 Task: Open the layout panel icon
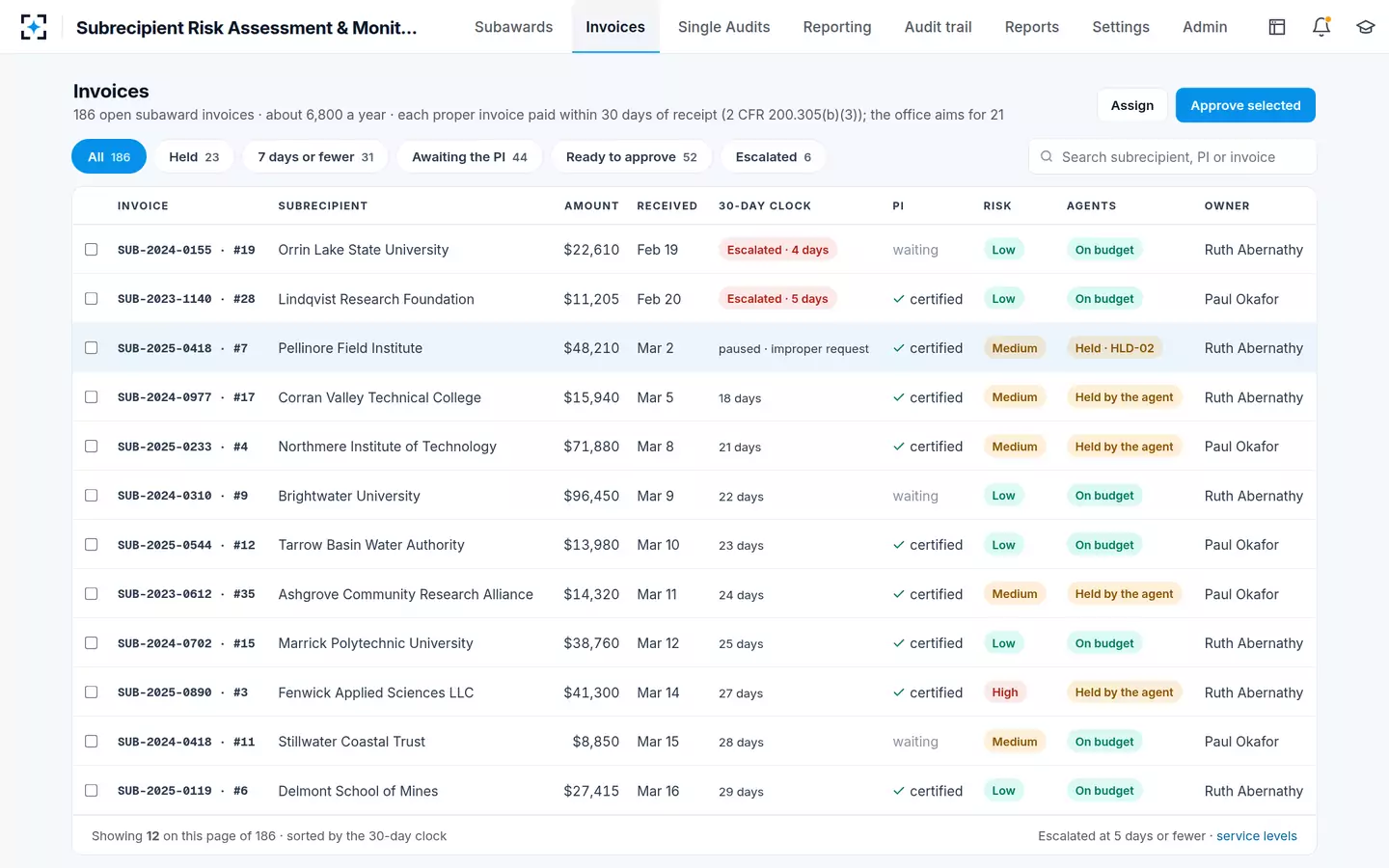pyautogui.click(x=1277, y=27)
